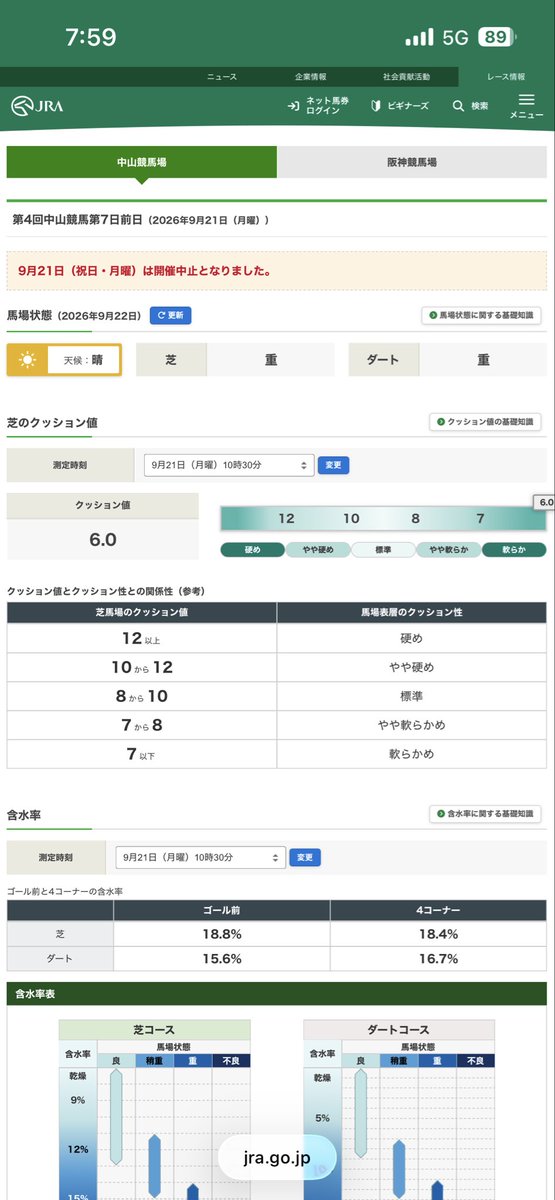Tap the ダートコース chart header
Screen dimensions: 555x1200
tap(399, 1029)
